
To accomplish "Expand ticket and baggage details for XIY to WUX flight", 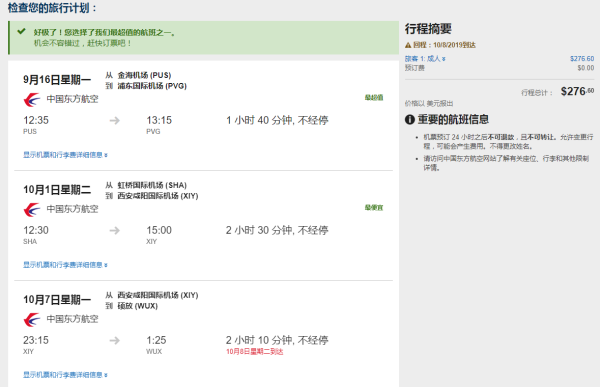I will (x=65, y=375).
